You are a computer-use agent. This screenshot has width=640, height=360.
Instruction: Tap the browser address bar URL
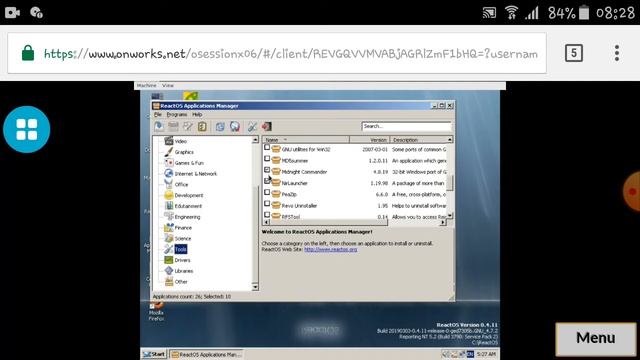pos(291,53)
